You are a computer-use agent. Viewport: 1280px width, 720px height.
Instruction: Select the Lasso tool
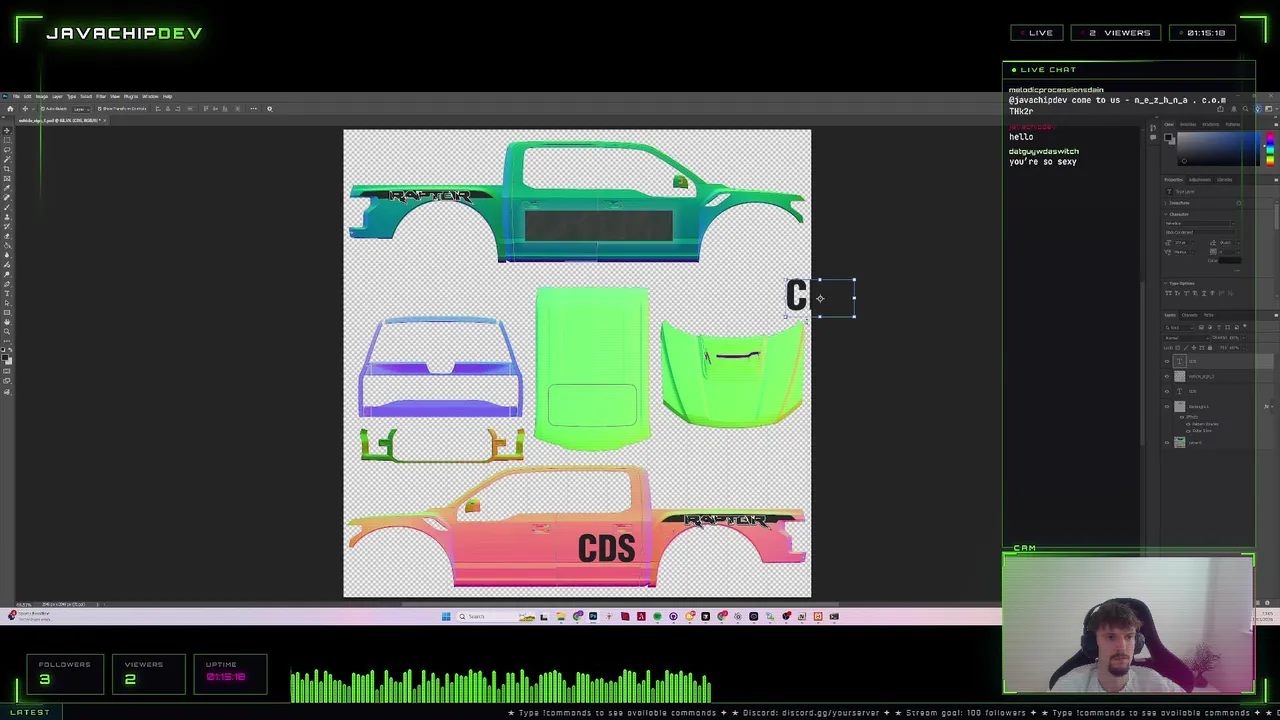coord(7,150)
